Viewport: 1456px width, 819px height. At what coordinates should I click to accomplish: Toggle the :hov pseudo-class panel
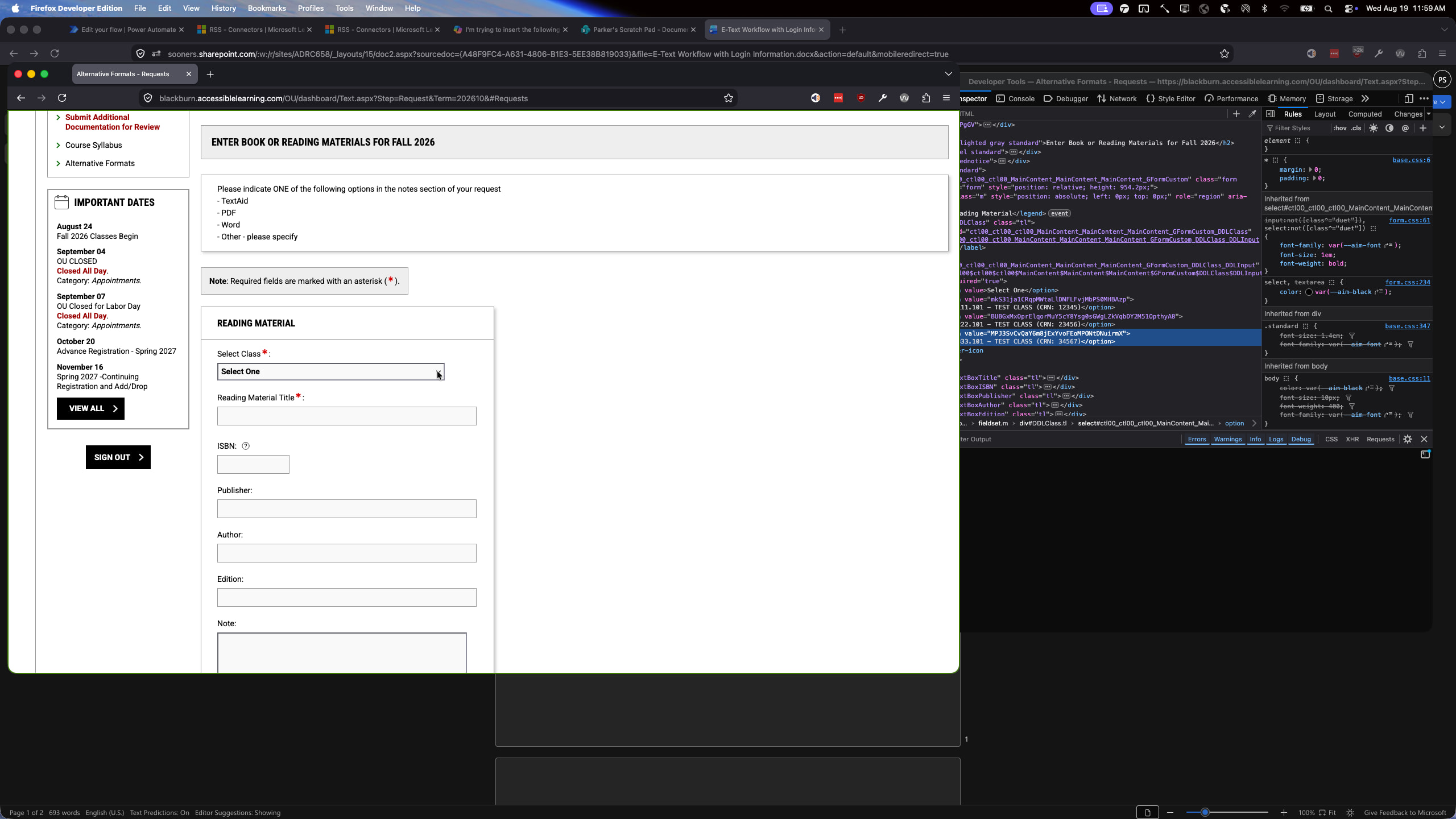click(1340, 128)
